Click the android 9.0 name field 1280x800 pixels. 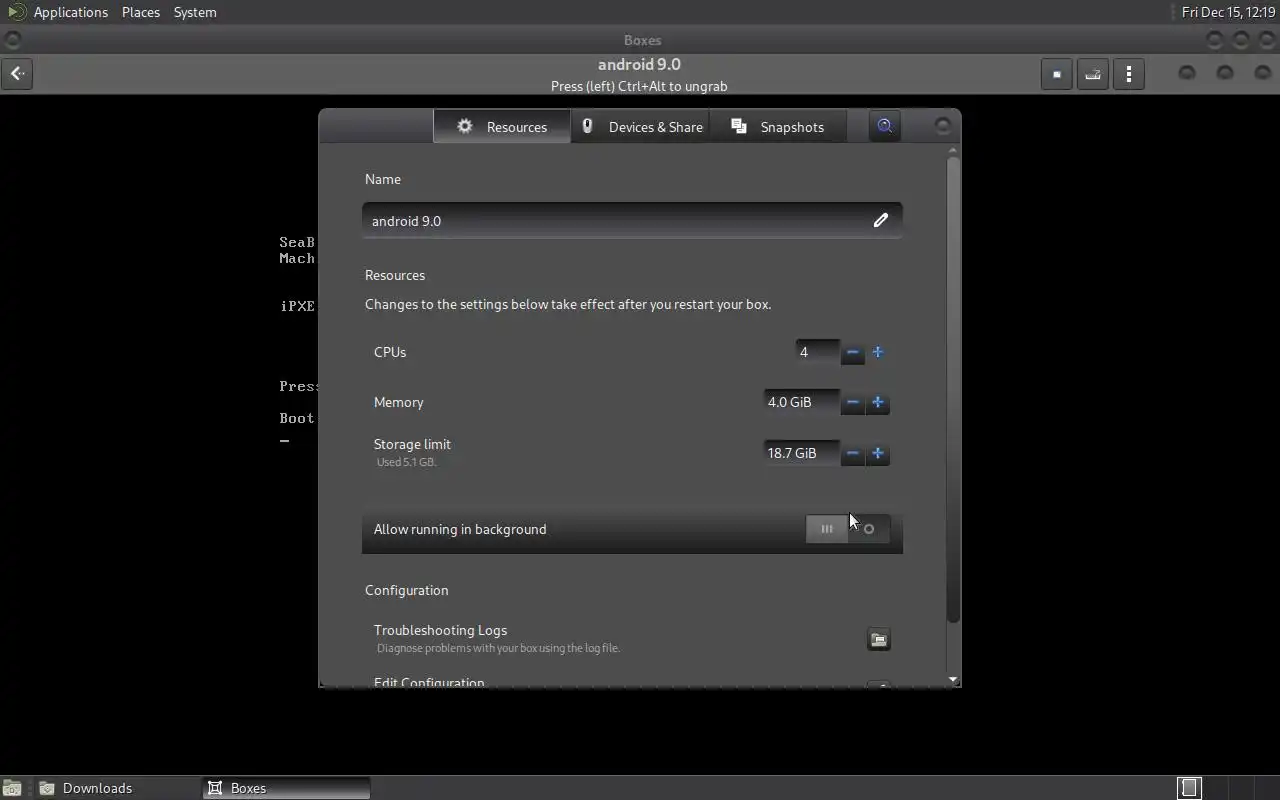point(632,220)
